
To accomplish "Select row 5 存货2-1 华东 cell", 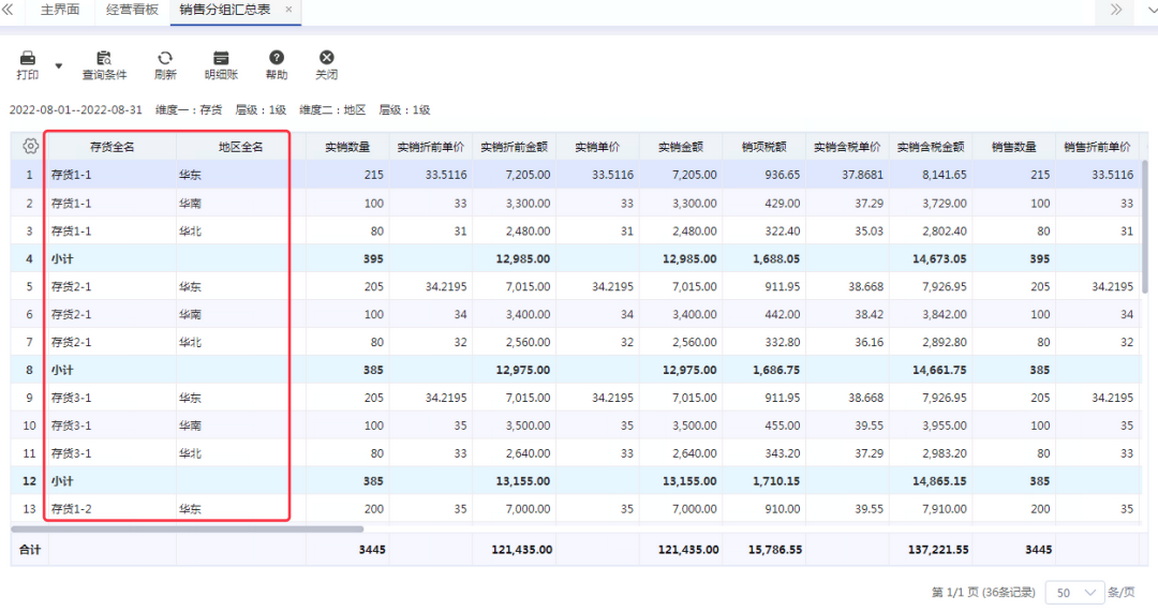I will point(190,287).
